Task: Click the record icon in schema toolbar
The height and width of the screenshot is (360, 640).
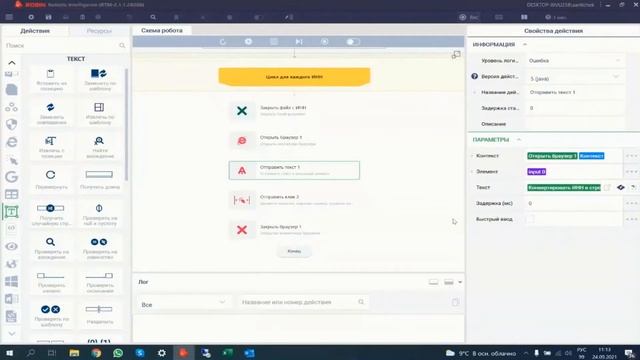Action: click(324, 42)
